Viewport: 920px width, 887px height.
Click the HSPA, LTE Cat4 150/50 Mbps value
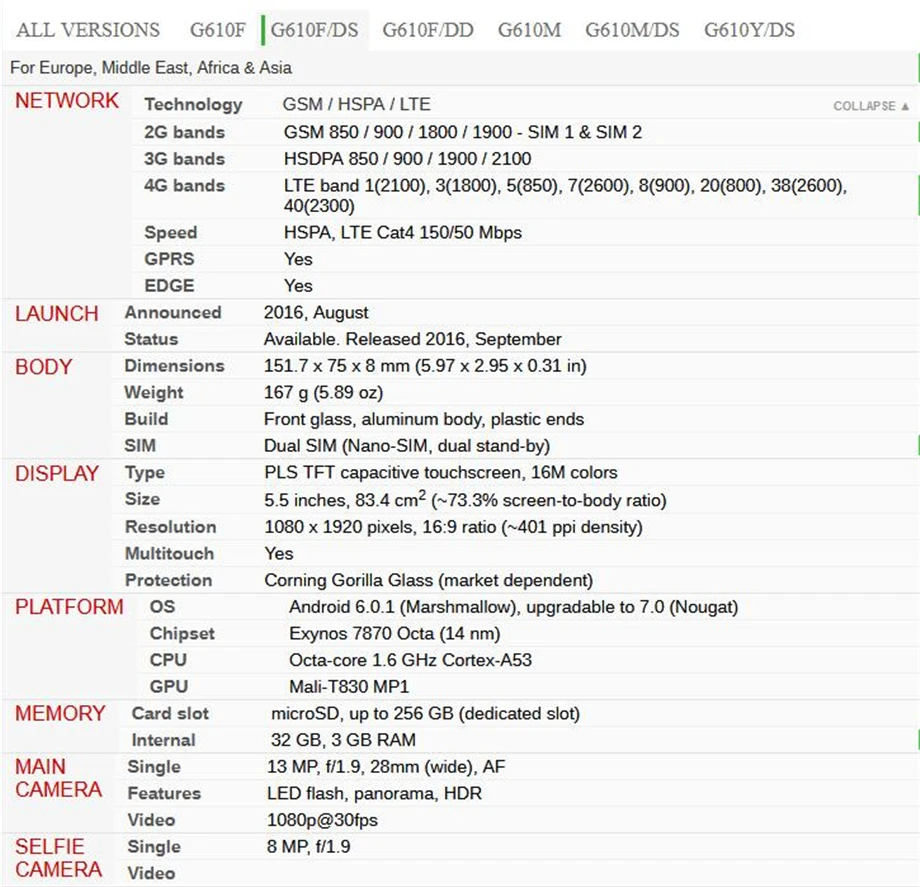click(x=403, y=233)
